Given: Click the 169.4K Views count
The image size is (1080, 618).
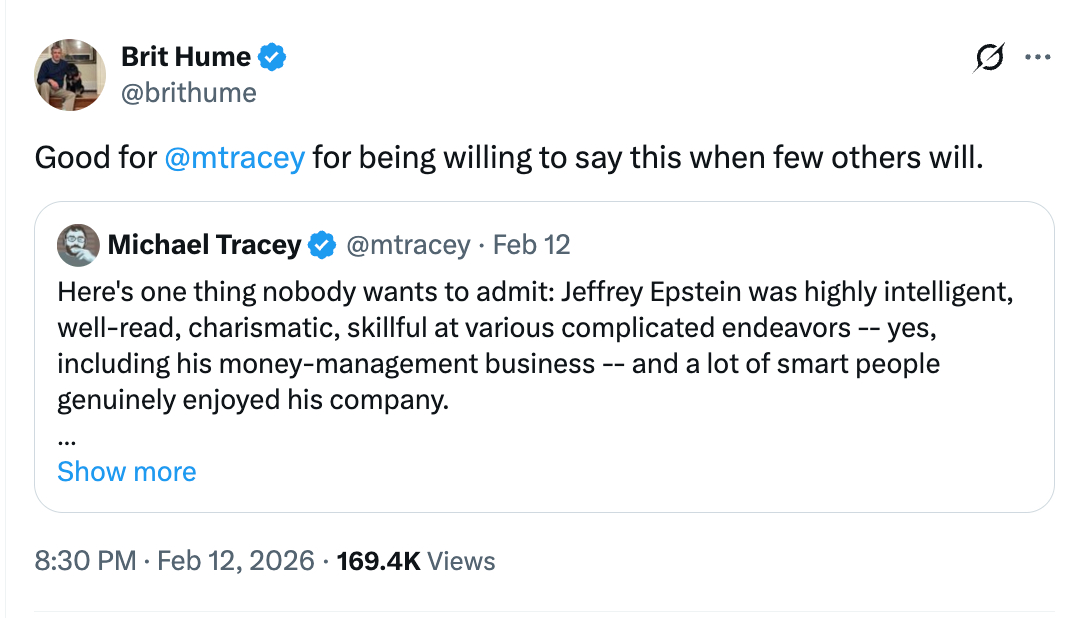Looking at the screenshot, I should 378,561.
